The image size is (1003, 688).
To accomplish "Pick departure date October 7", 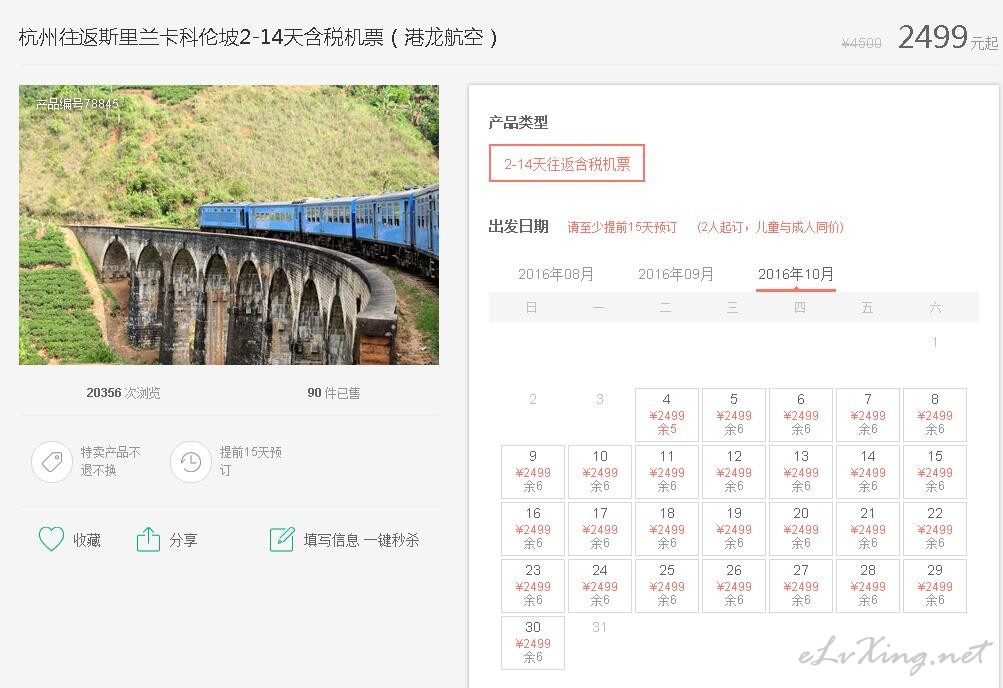I will 868,414.
